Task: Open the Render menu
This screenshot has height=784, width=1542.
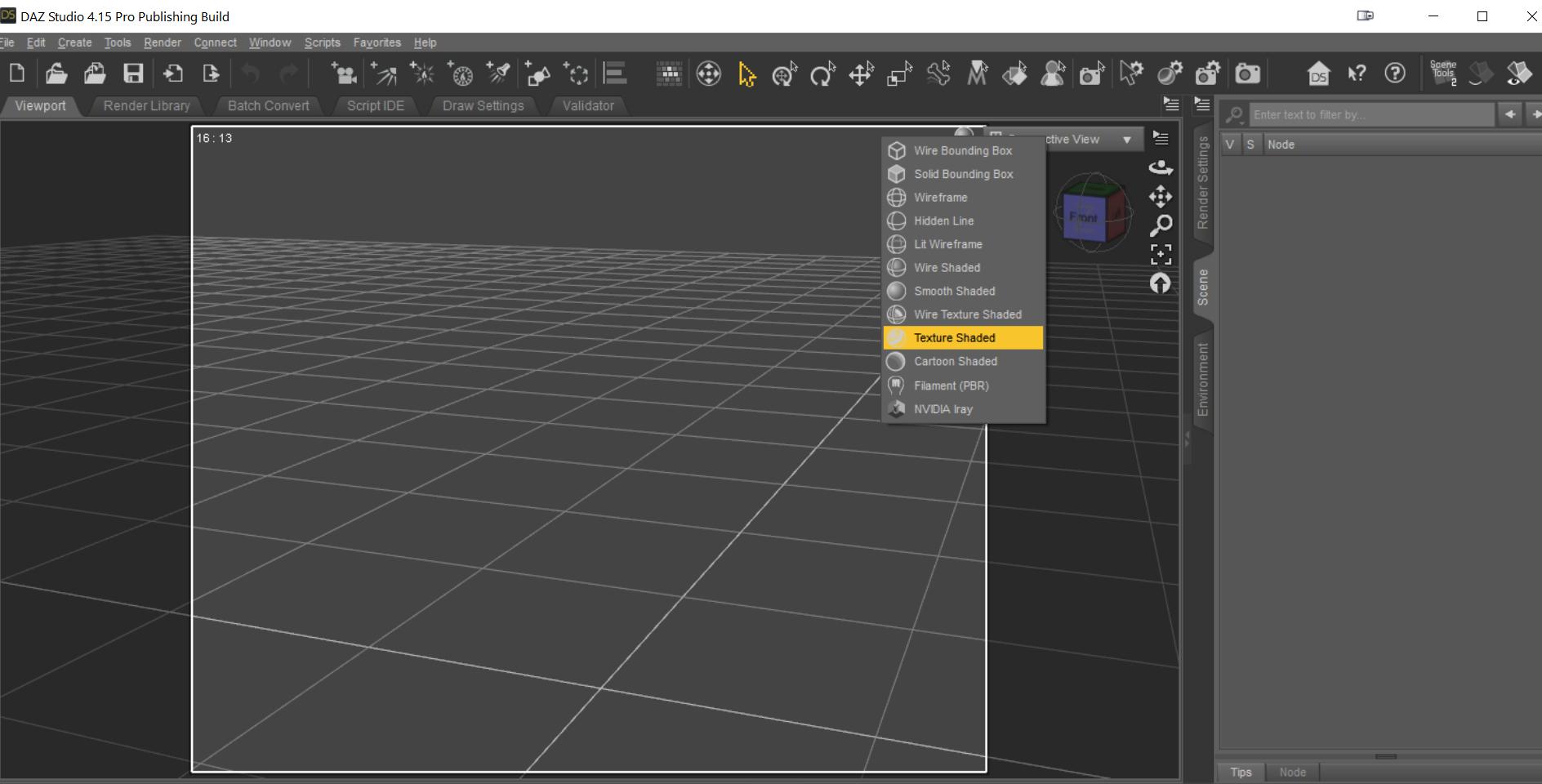Action: (163, 42)
